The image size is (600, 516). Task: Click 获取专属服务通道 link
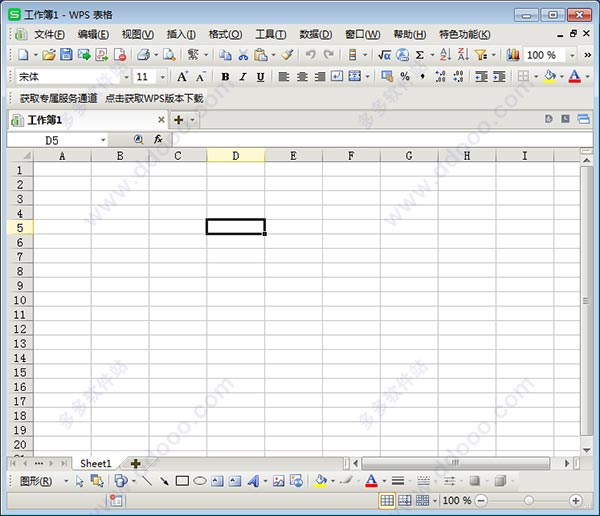point(59,98)
